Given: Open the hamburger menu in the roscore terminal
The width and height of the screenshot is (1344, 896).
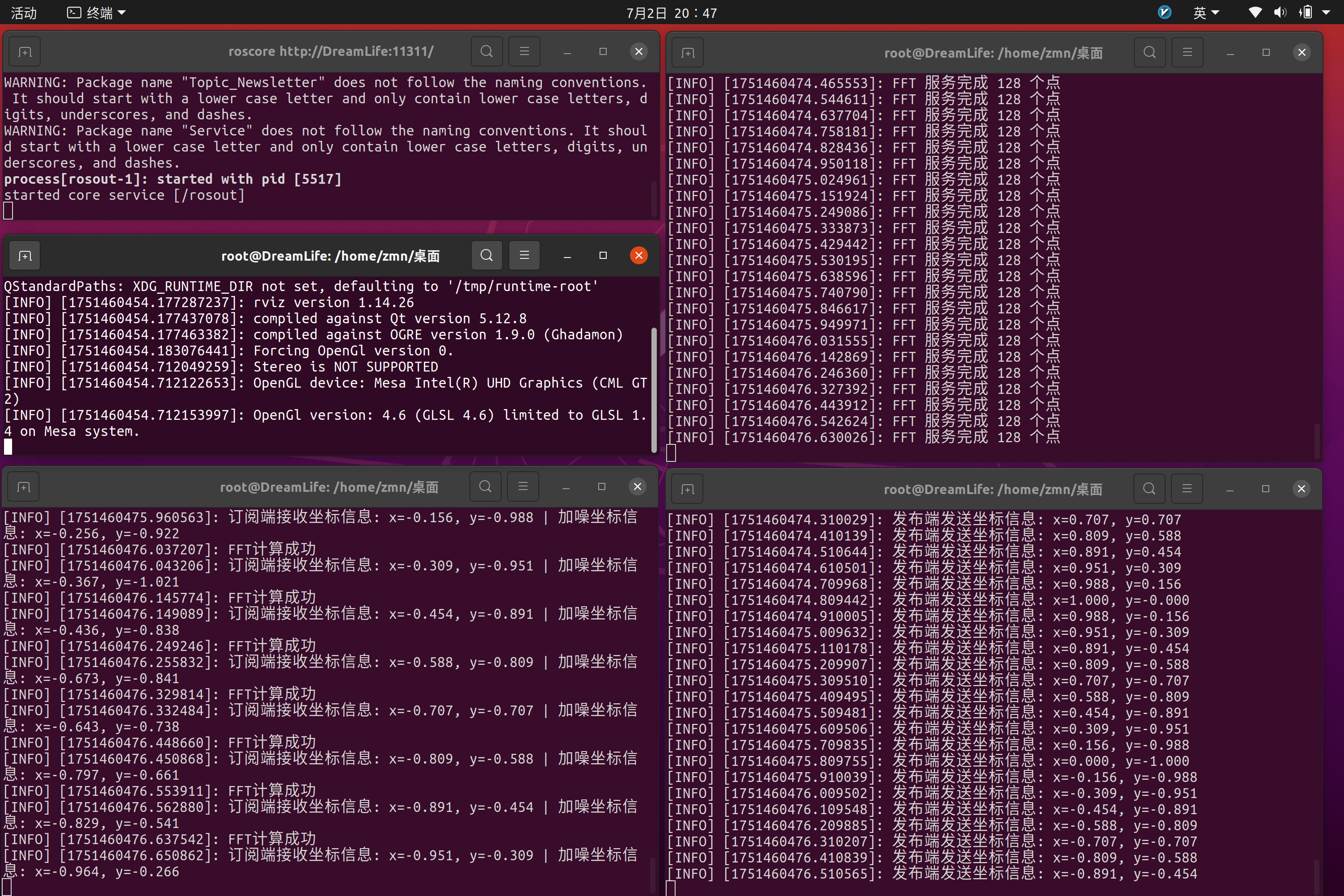Looking at the screenshot, I should tap(524, 51).
